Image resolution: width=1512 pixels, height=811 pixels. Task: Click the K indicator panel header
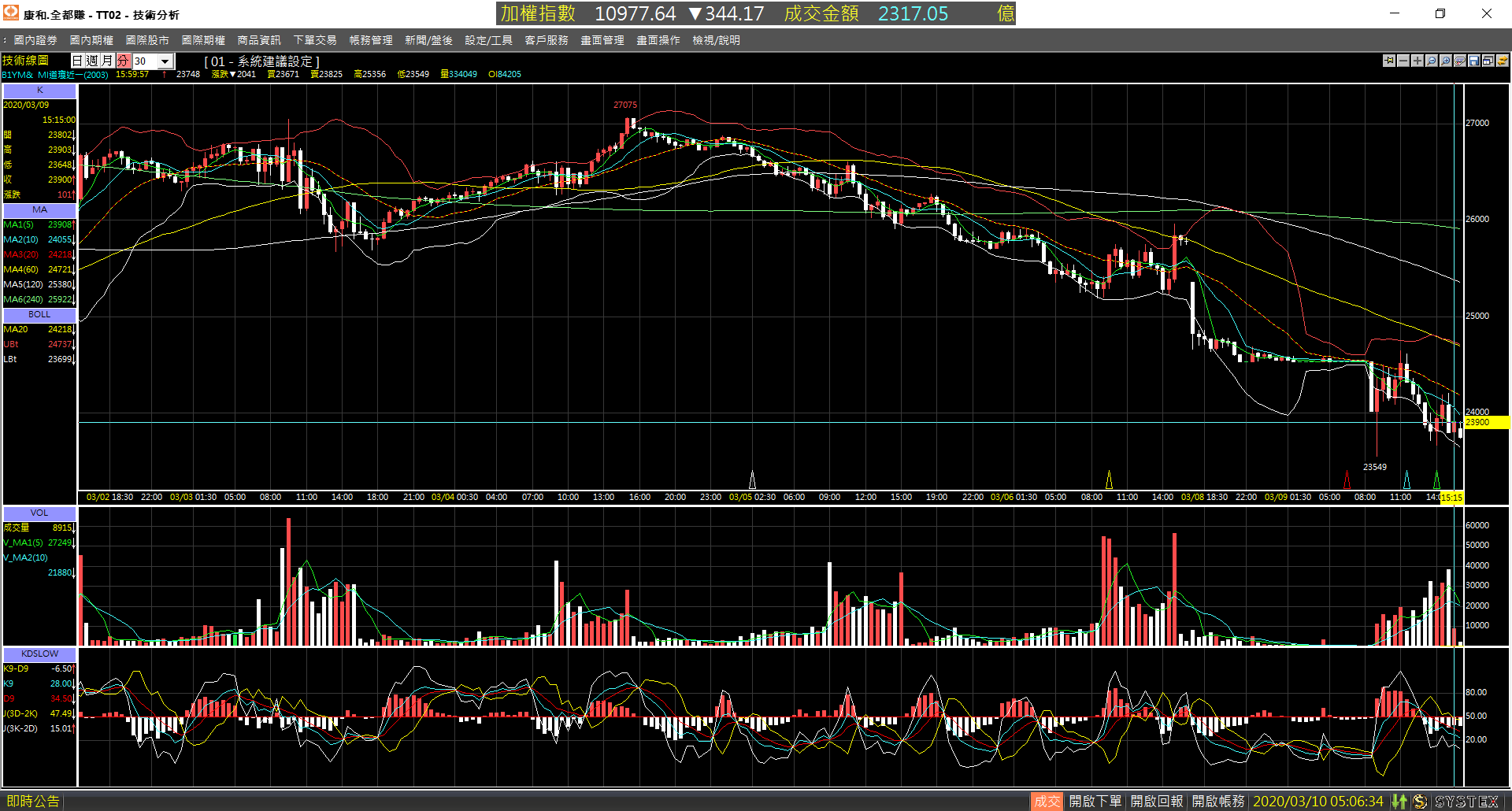(39, 91)
